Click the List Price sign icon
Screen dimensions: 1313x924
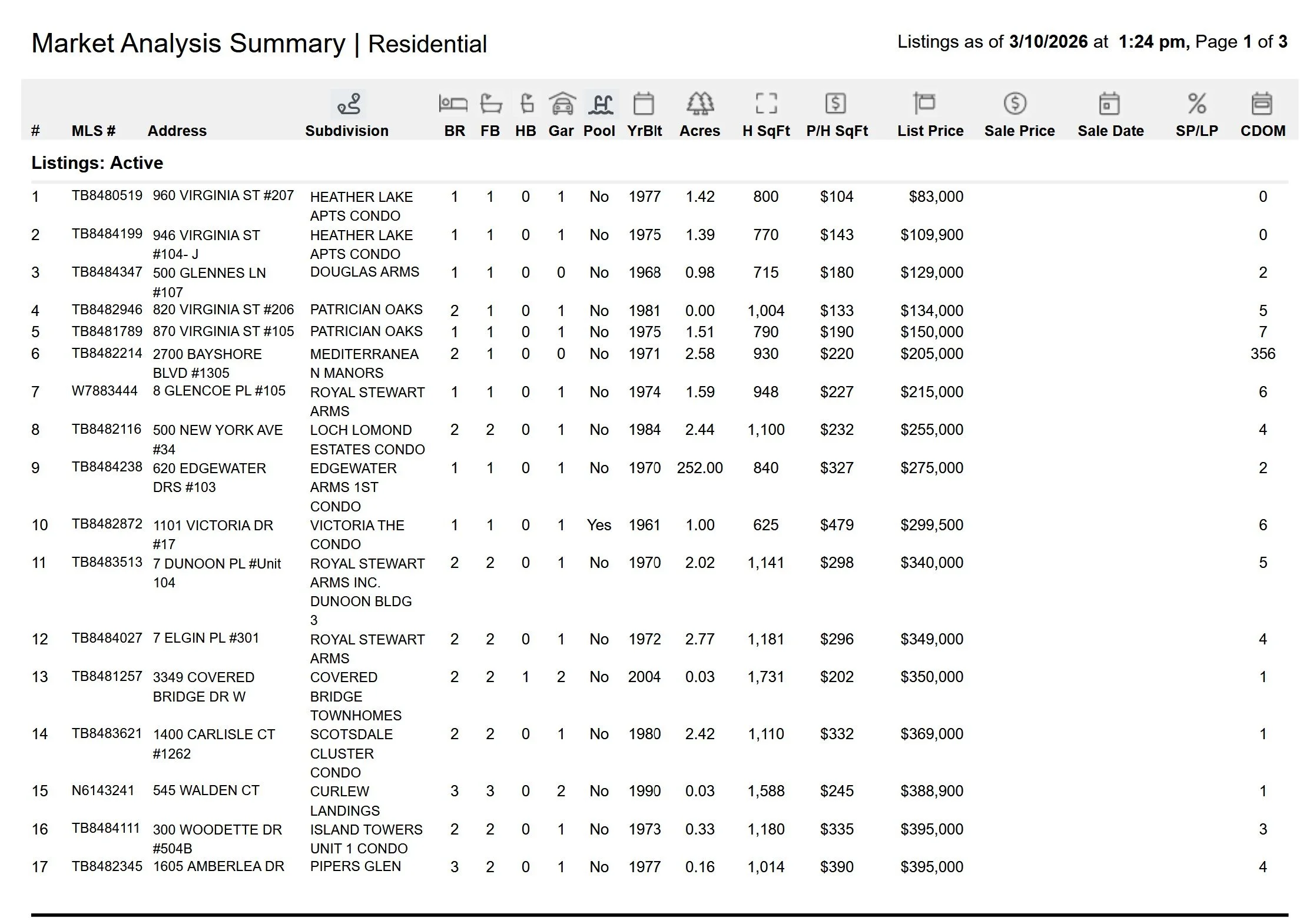[924, 103]
